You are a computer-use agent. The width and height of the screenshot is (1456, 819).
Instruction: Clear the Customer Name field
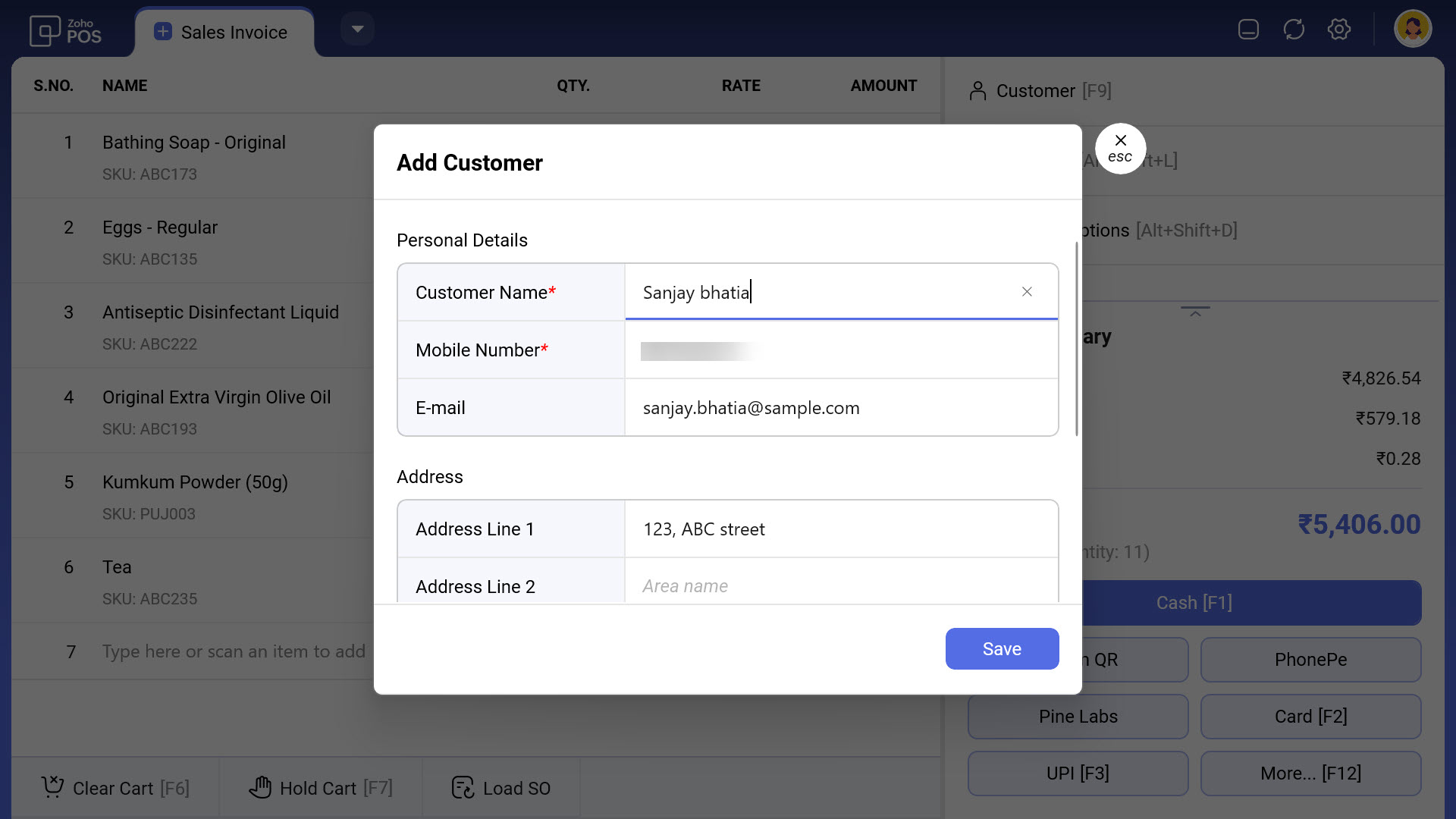[x=1027, y=292]
